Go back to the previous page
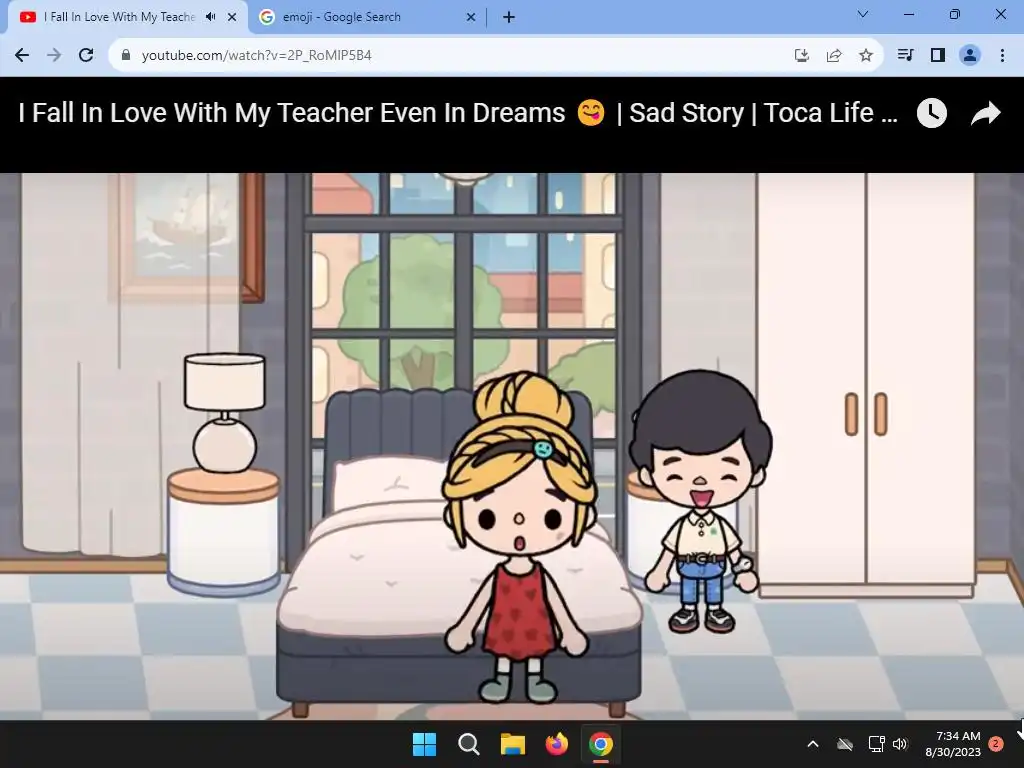This screenshot has width=1024, height=768. click(22, 56)
